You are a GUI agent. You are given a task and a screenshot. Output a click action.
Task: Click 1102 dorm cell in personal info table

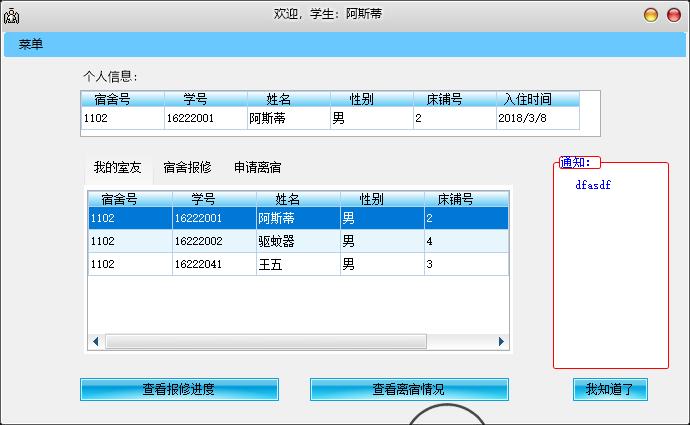coord(123,118)
